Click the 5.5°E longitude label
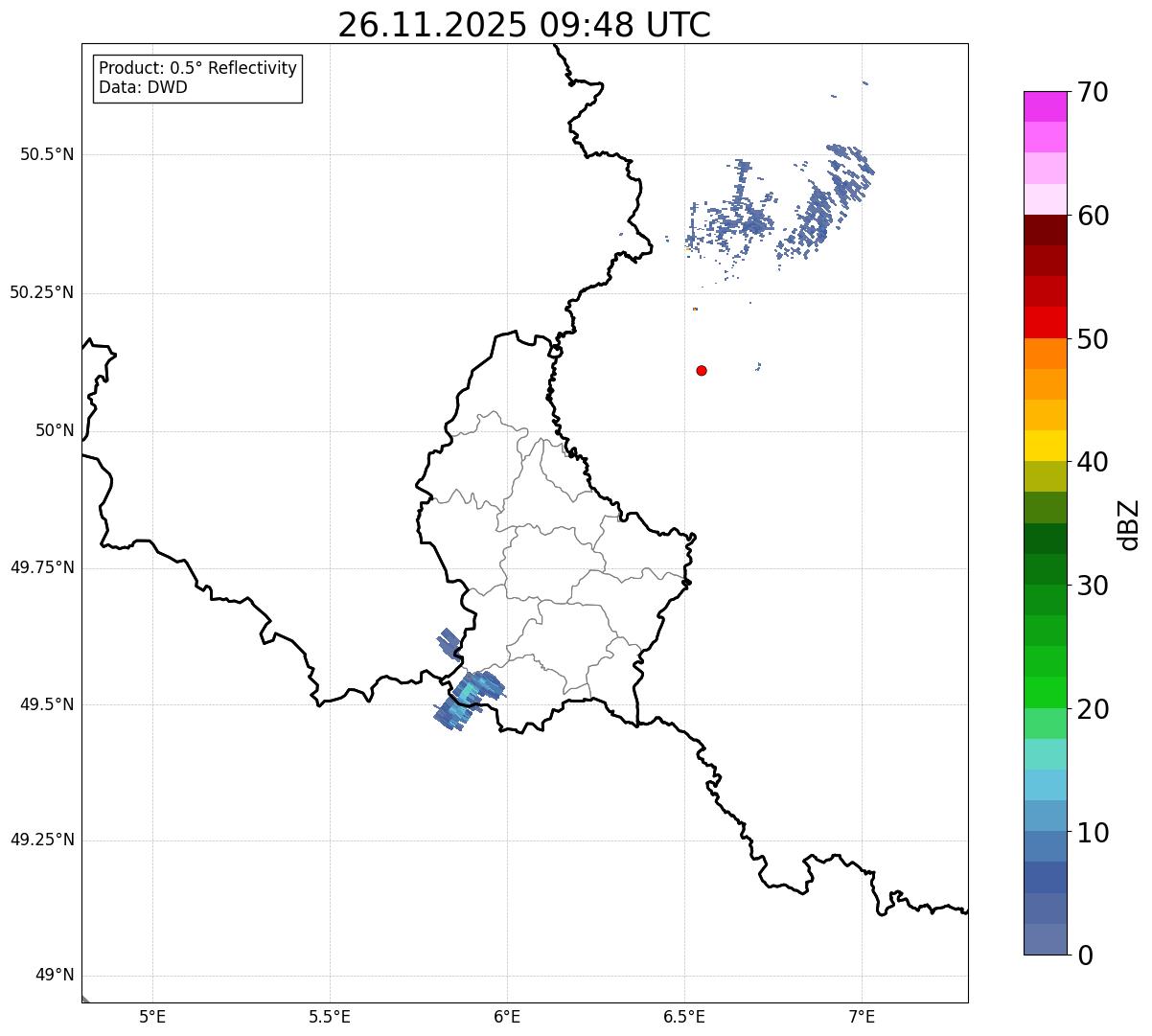The image size is (1152, 1036). click(x=330, y=1017)
